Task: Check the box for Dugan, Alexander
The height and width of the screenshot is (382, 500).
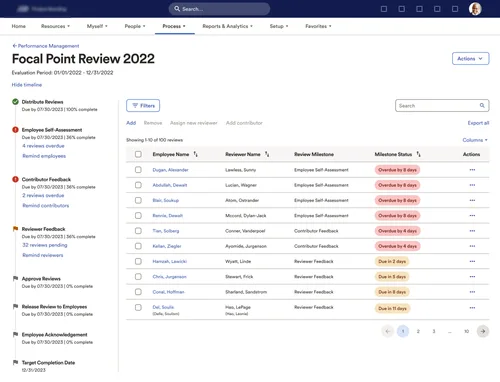Action: coord(138,170)
